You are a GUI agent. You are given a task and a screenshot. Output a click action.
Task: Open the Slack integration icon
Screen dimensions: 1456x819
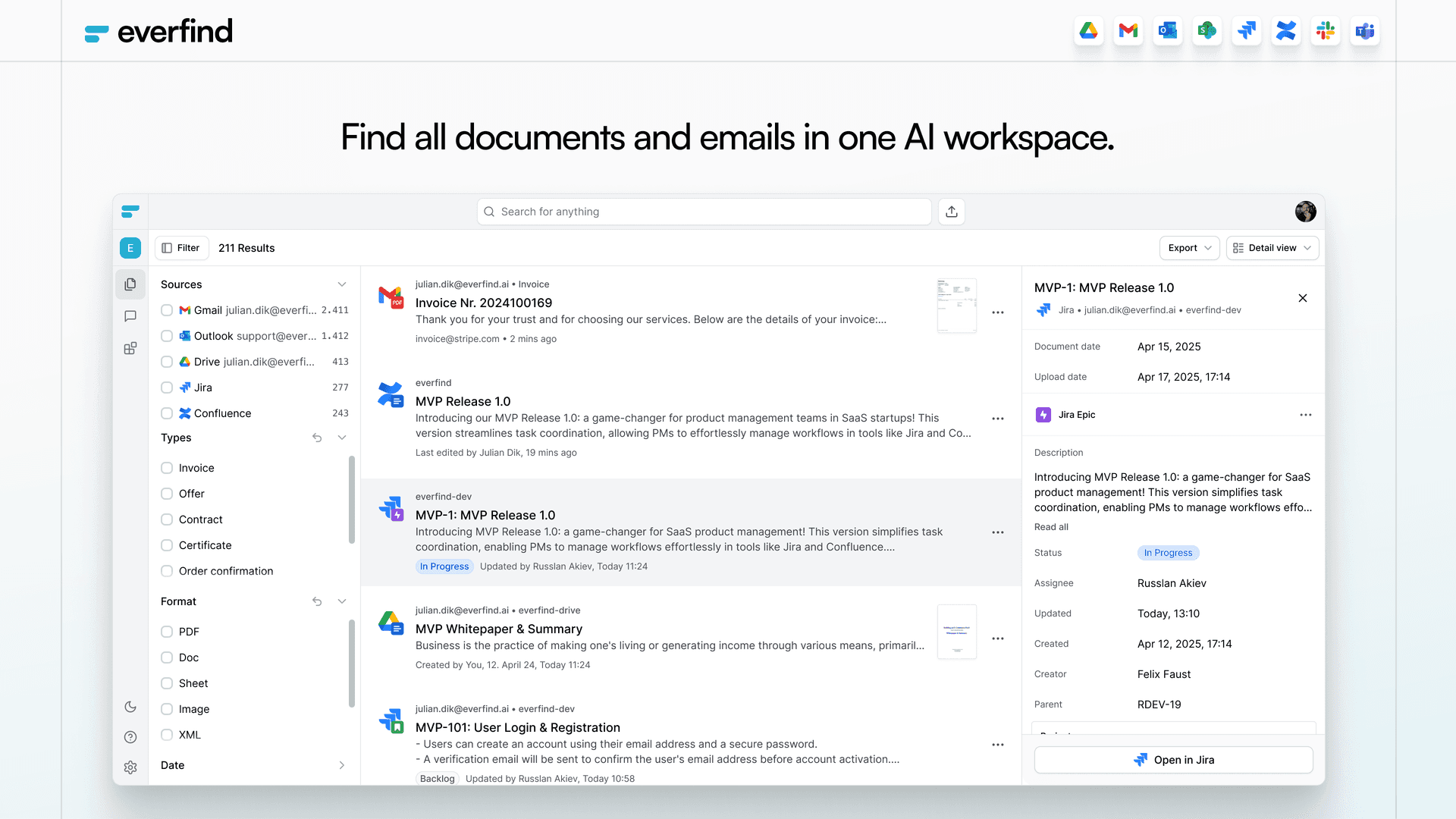[1326, 31]
